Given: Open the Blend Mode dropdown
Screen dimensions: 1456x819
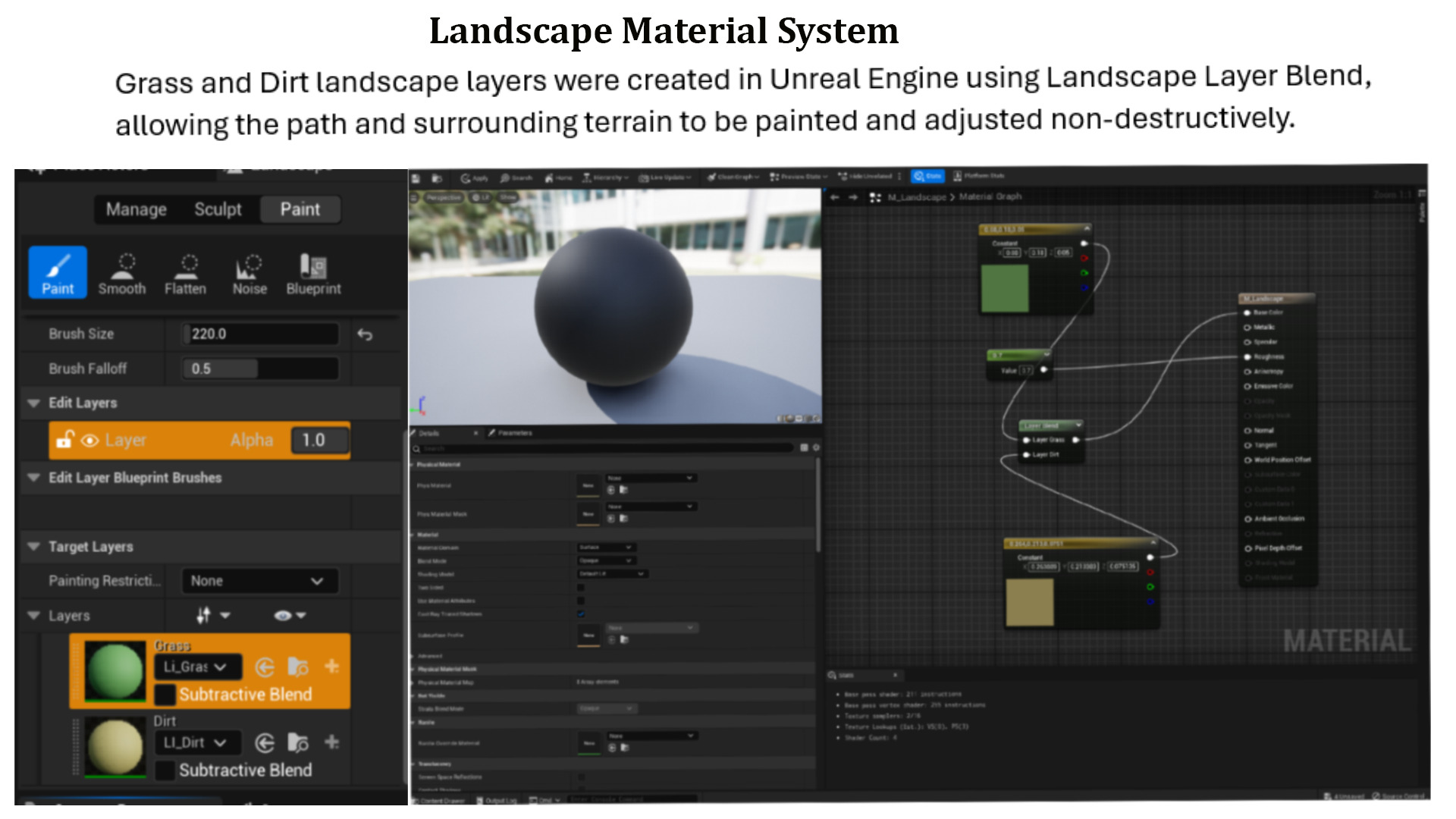Looking at the screenshot, I should [606, 560].
